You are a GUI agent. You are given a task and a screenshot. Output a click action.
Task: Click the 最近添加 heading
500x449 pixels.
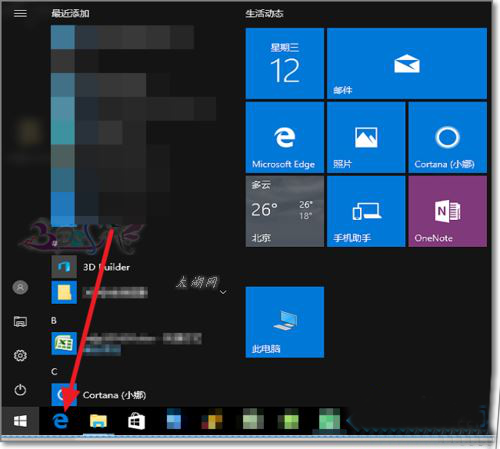(x=70, y=13)
